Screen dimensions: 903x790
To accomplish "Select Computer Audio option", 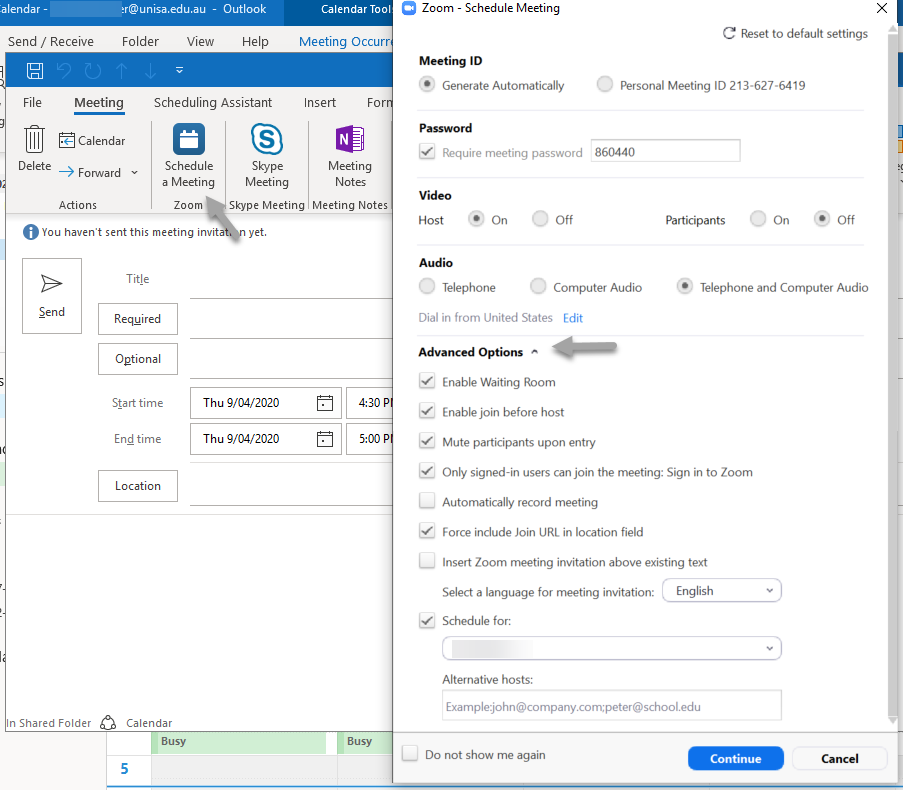I will [x=538, y=286].
